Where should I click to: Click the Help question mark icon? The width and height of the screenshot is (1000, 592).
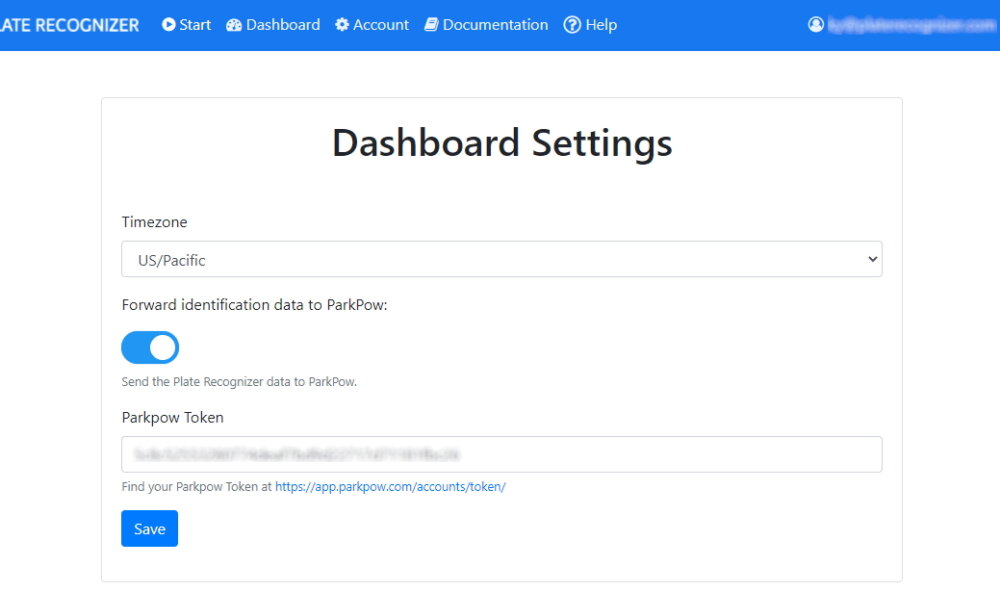572,25
